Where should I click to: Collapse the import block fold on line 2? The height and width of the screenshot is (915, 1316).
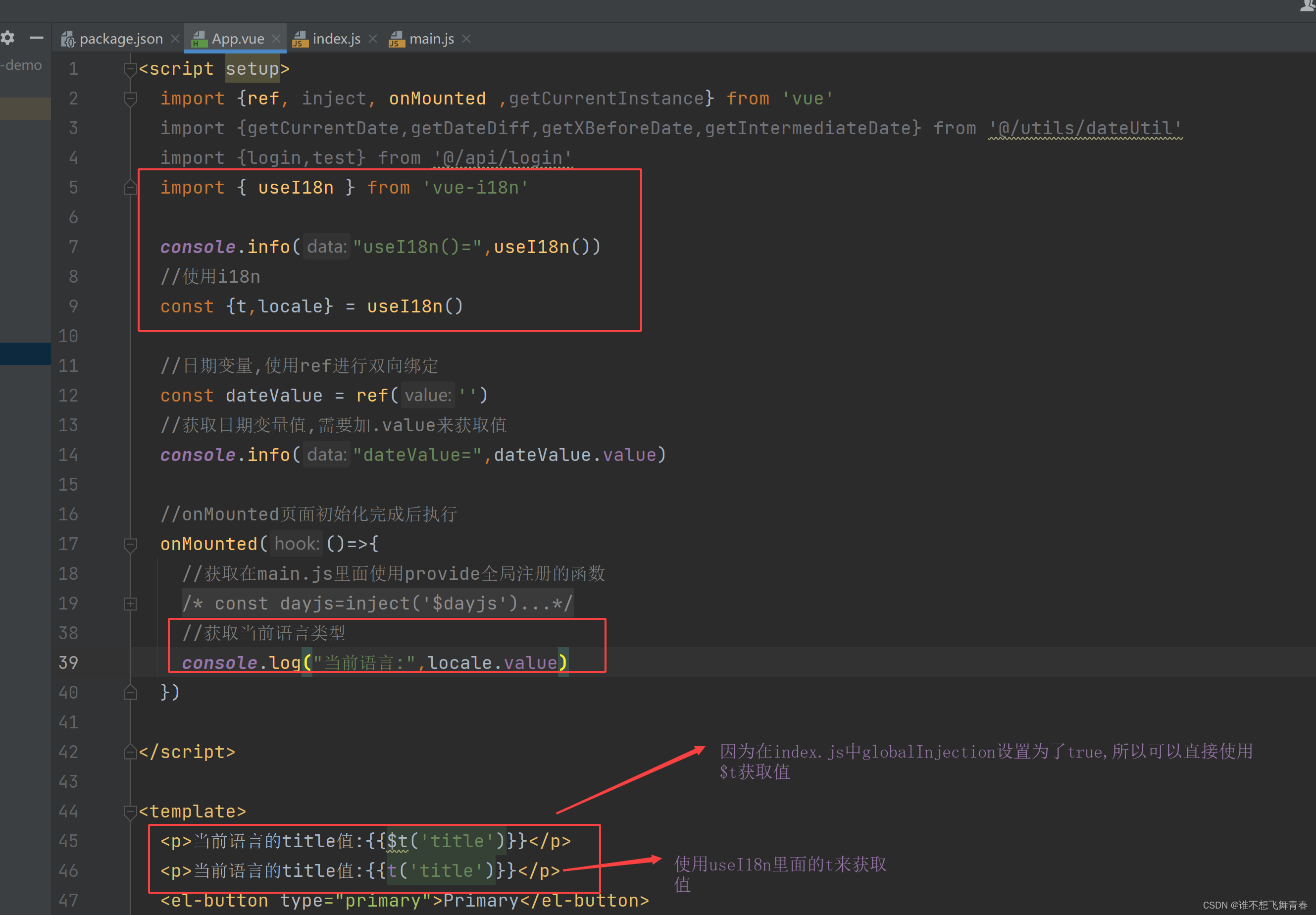(131, 99)
